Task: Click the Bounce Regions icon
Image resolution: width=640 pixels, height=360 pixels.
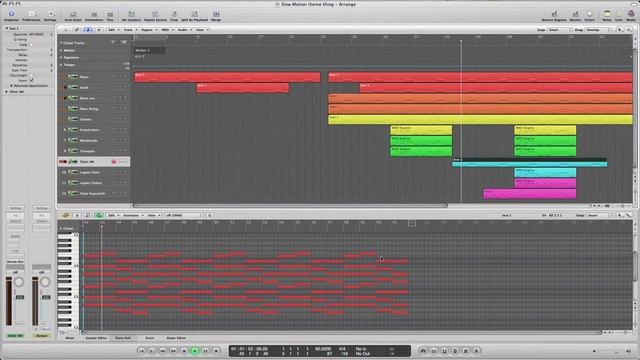Action: pyautogui.click(x=554, y=16)
